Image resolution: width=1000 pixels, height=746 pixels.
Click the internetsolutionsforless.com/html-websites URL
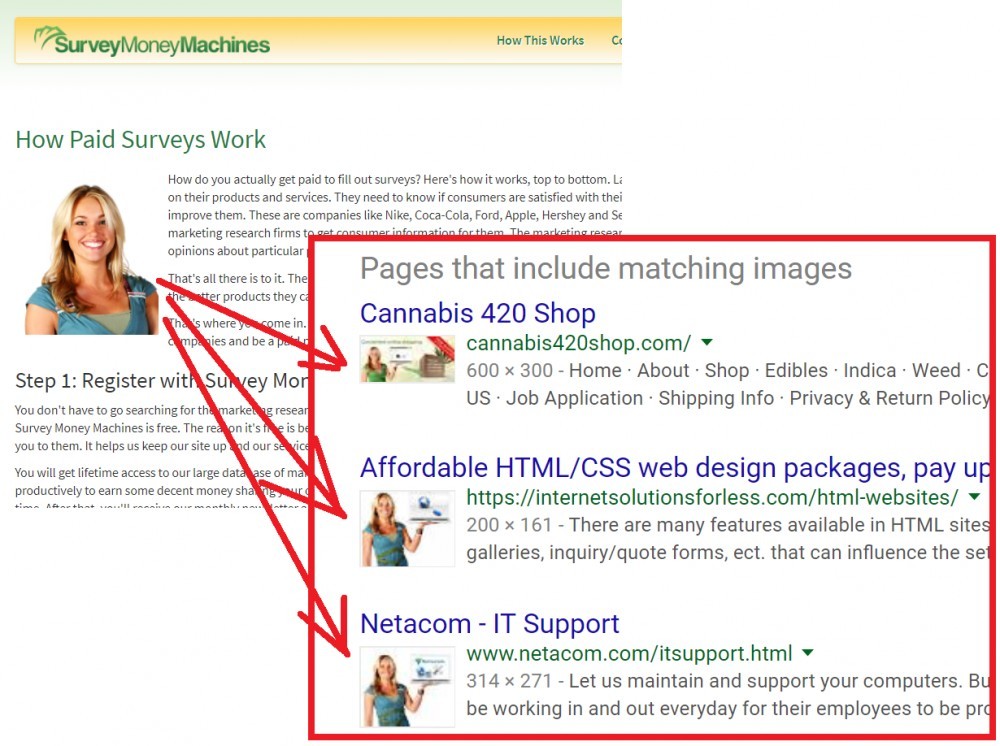click(x=712, y=497)
